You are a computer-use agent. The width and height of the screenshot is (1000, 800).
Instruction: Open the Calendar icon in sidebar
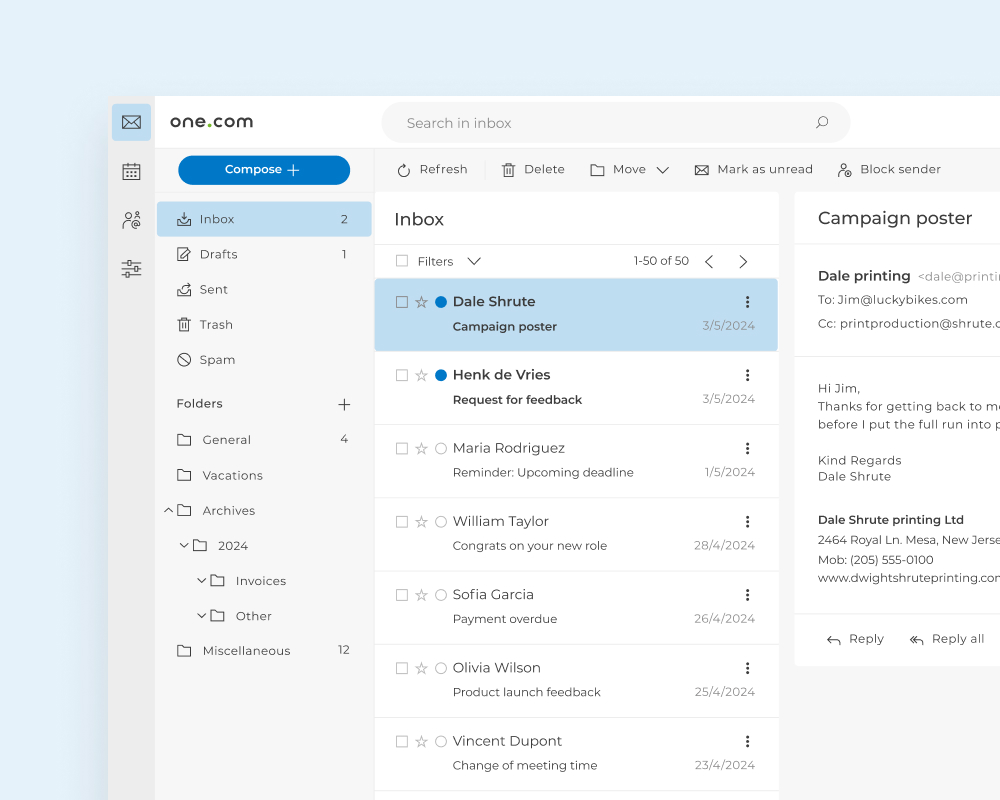pyautogui.click(x=131, y=172)
